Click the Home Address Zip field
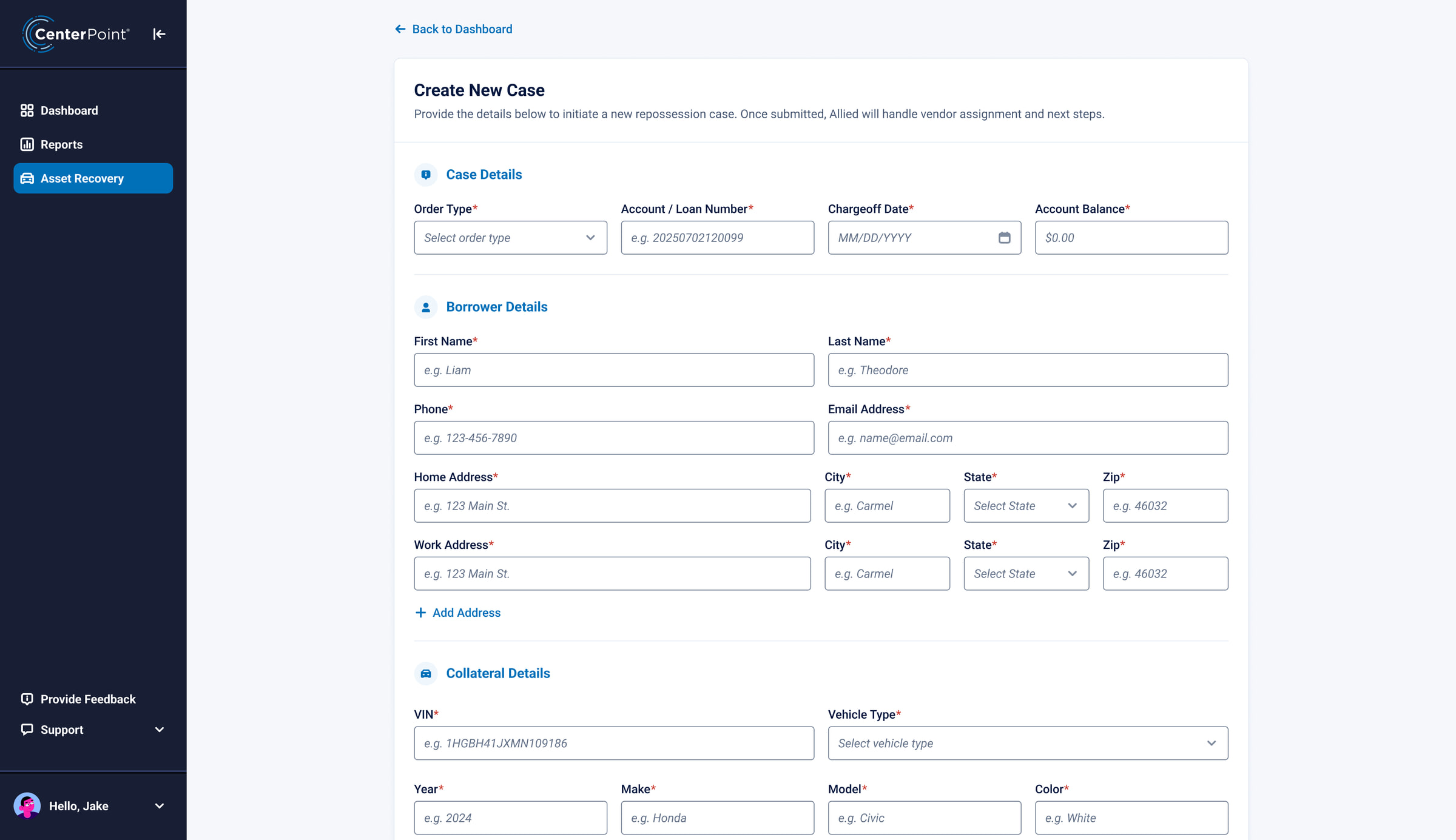 [1165, 506]
